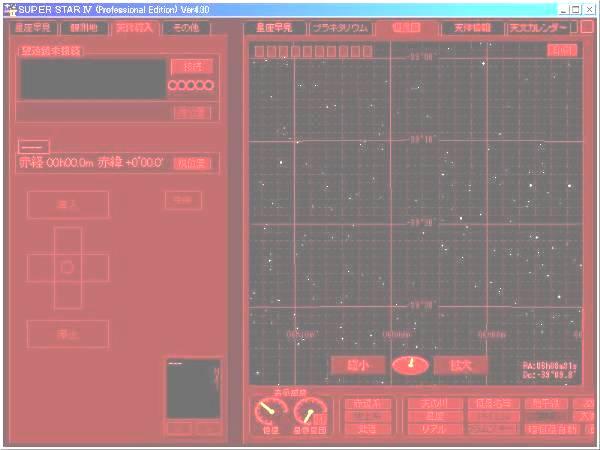Click the star chart thumbnail preview in the left panel
The height and width of the screenshot is (450, 600).
click(x=194, y=389)
